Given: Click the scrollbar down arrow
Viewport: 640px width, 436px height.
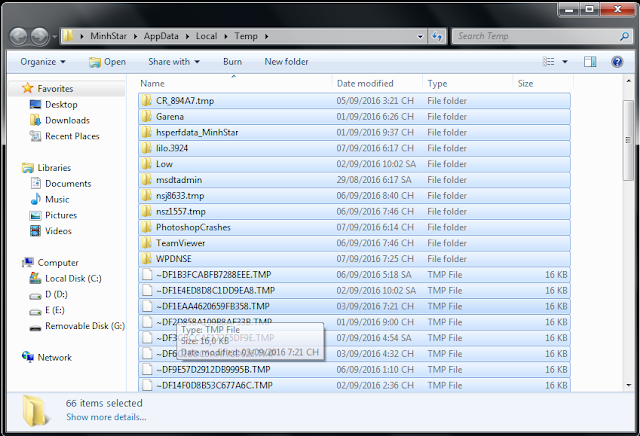Looking at the screenshot, I should coord(628,385).
